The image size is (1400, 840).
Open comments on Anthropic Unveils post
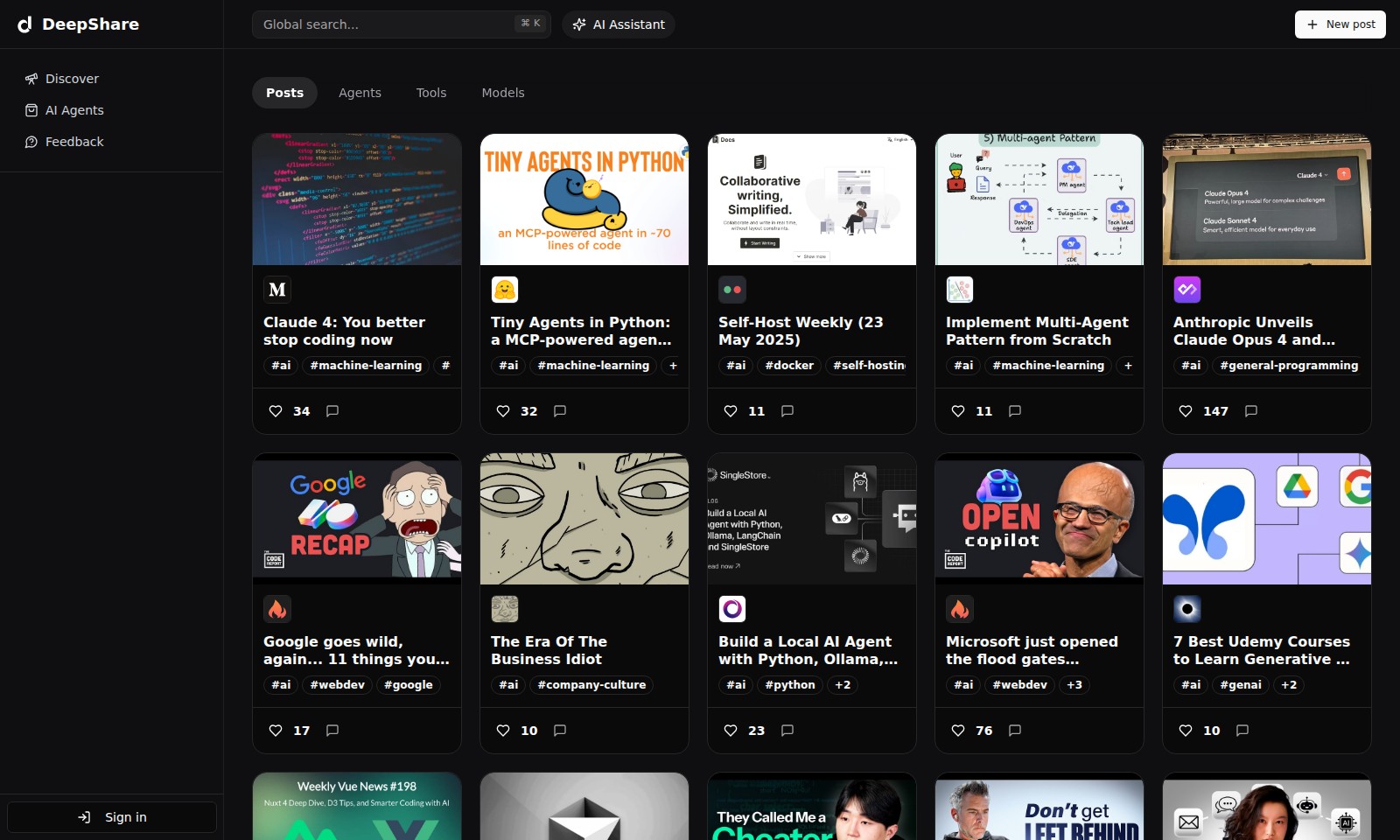1251,411
